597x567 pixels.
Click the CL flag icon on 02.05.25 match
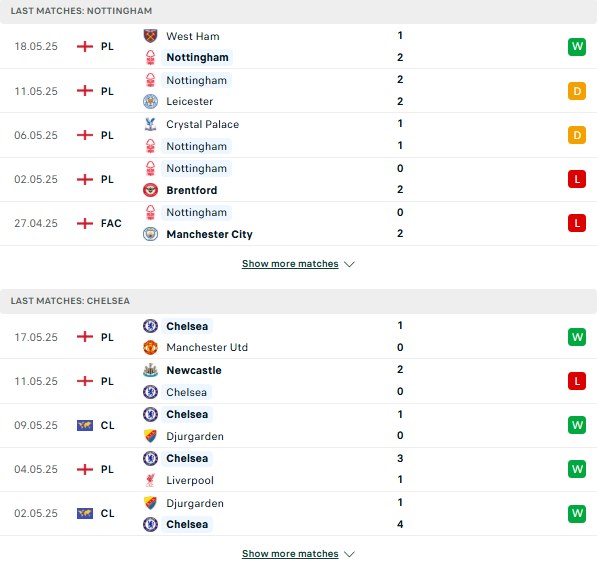coord(85,513)
